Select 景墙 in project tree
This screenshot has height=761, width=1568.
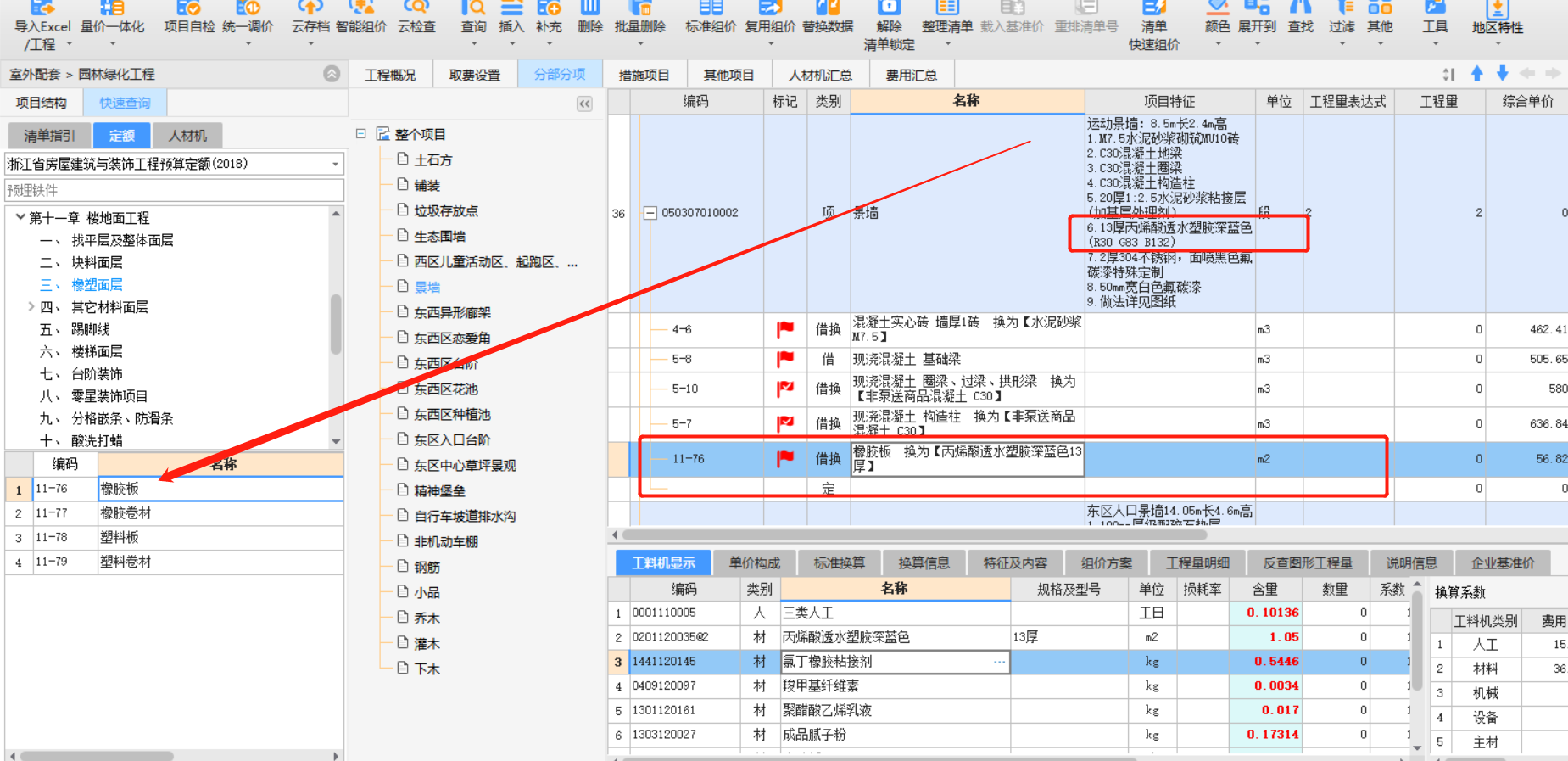click(427, 287)
